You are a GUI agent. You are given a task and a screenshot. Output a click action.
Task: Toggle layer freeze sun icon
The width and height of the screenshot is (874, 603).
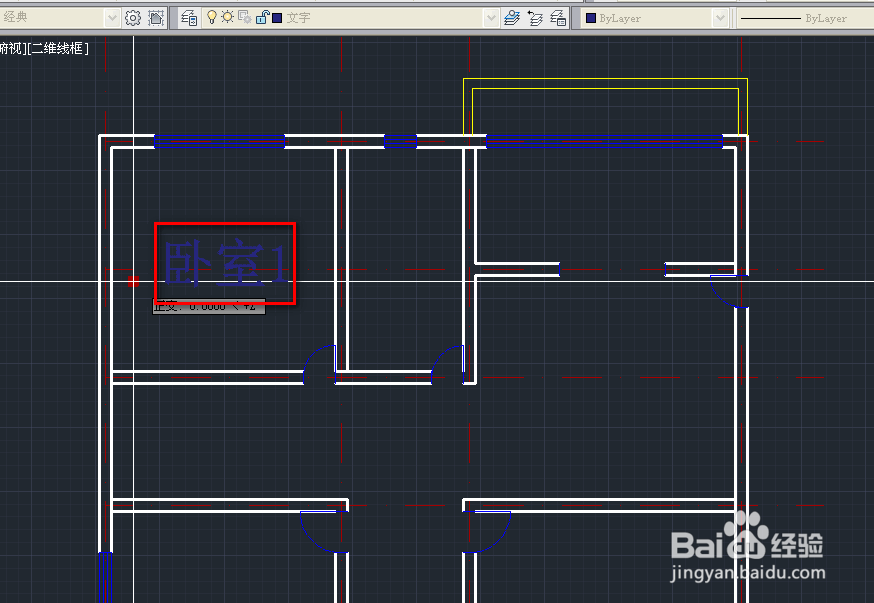pyautogui.click(x=227, y=17)
